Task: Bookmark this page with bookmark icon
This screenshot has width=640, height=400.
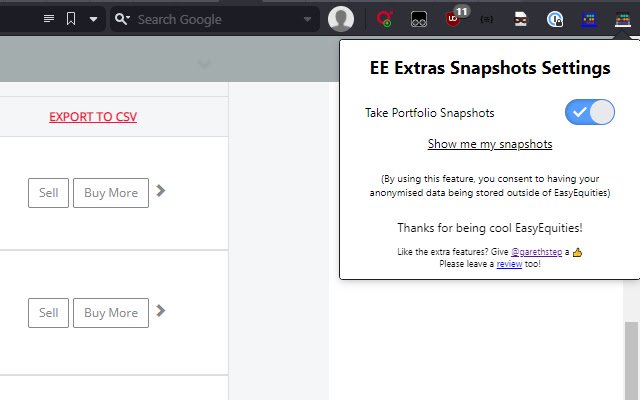Action: 71,19
